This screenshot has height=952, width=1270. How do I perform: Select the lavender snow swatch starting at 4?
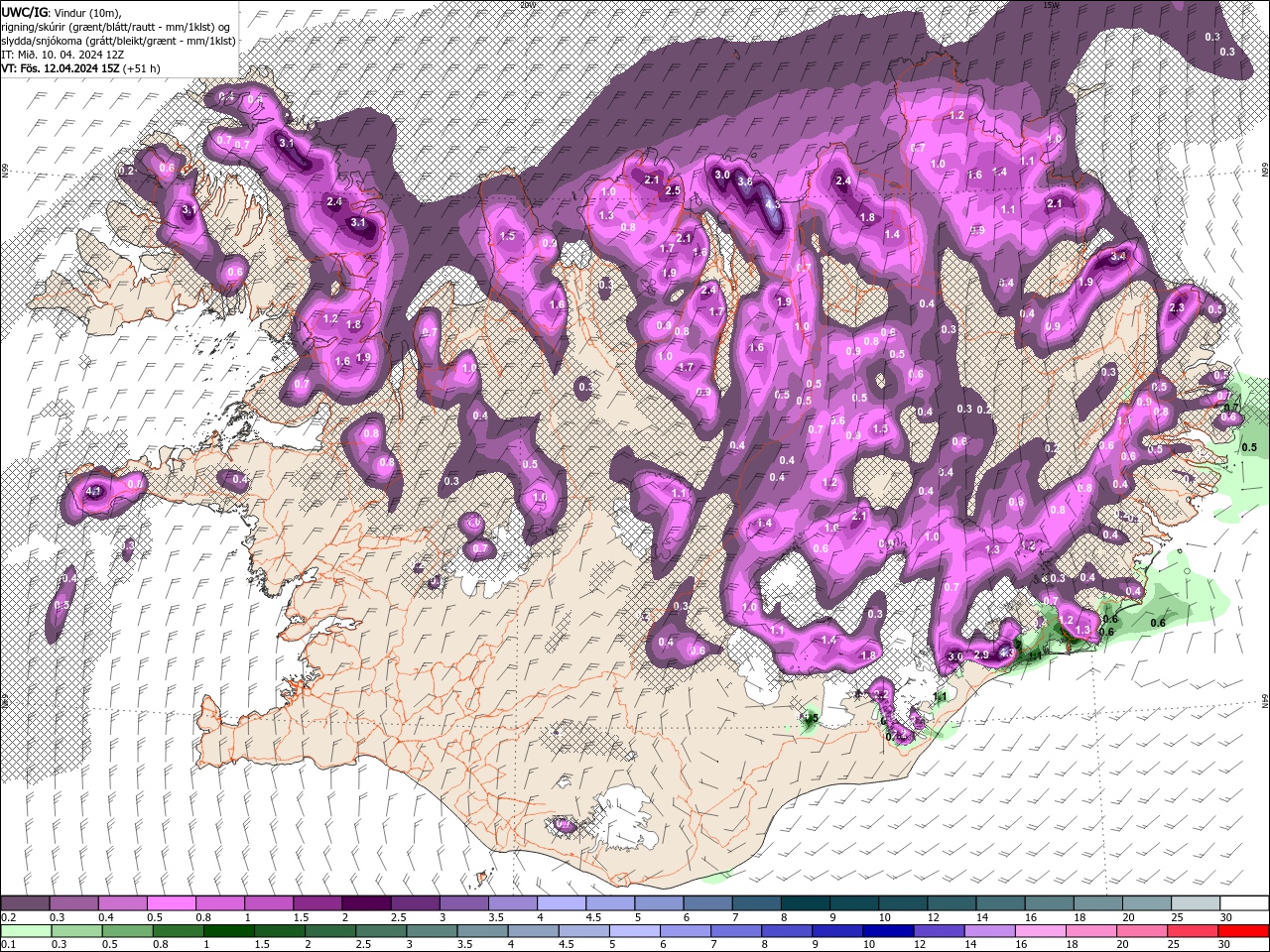point(561,903)
